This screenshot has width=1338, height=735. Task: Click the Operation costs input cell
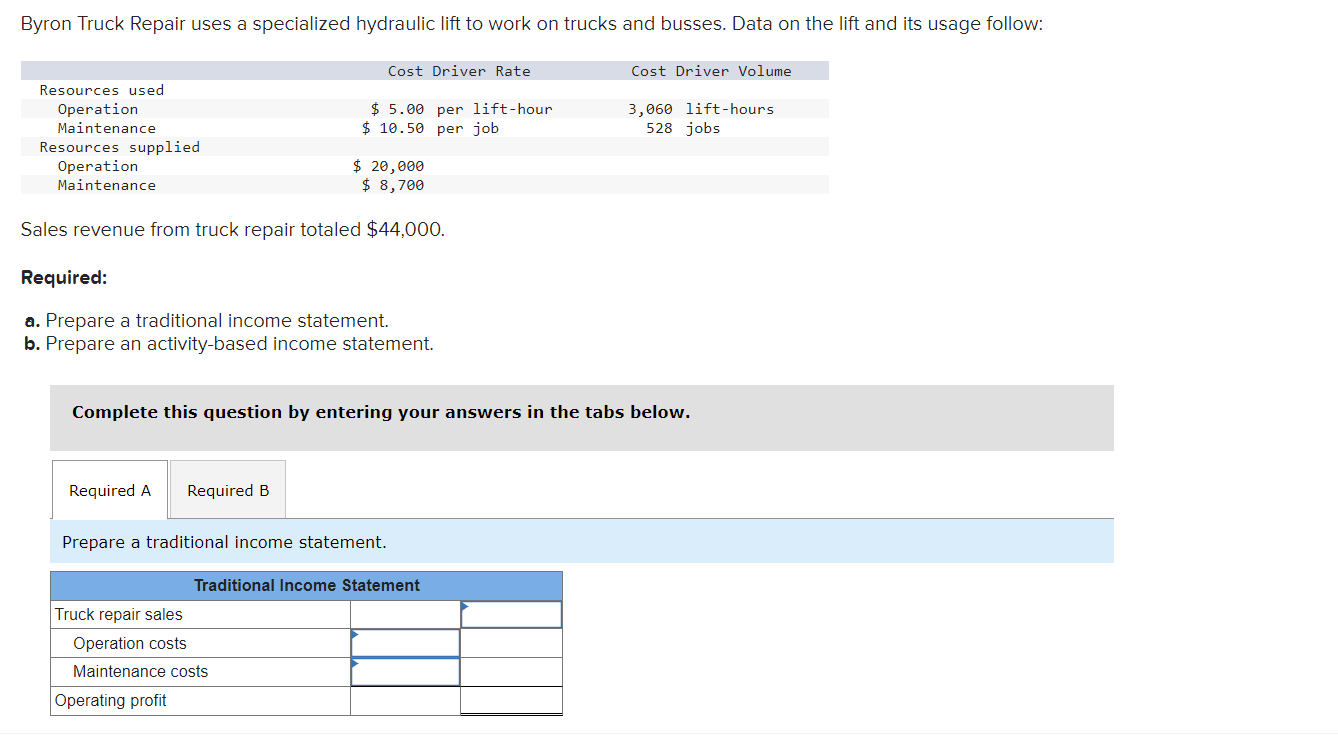click(404, 643)
